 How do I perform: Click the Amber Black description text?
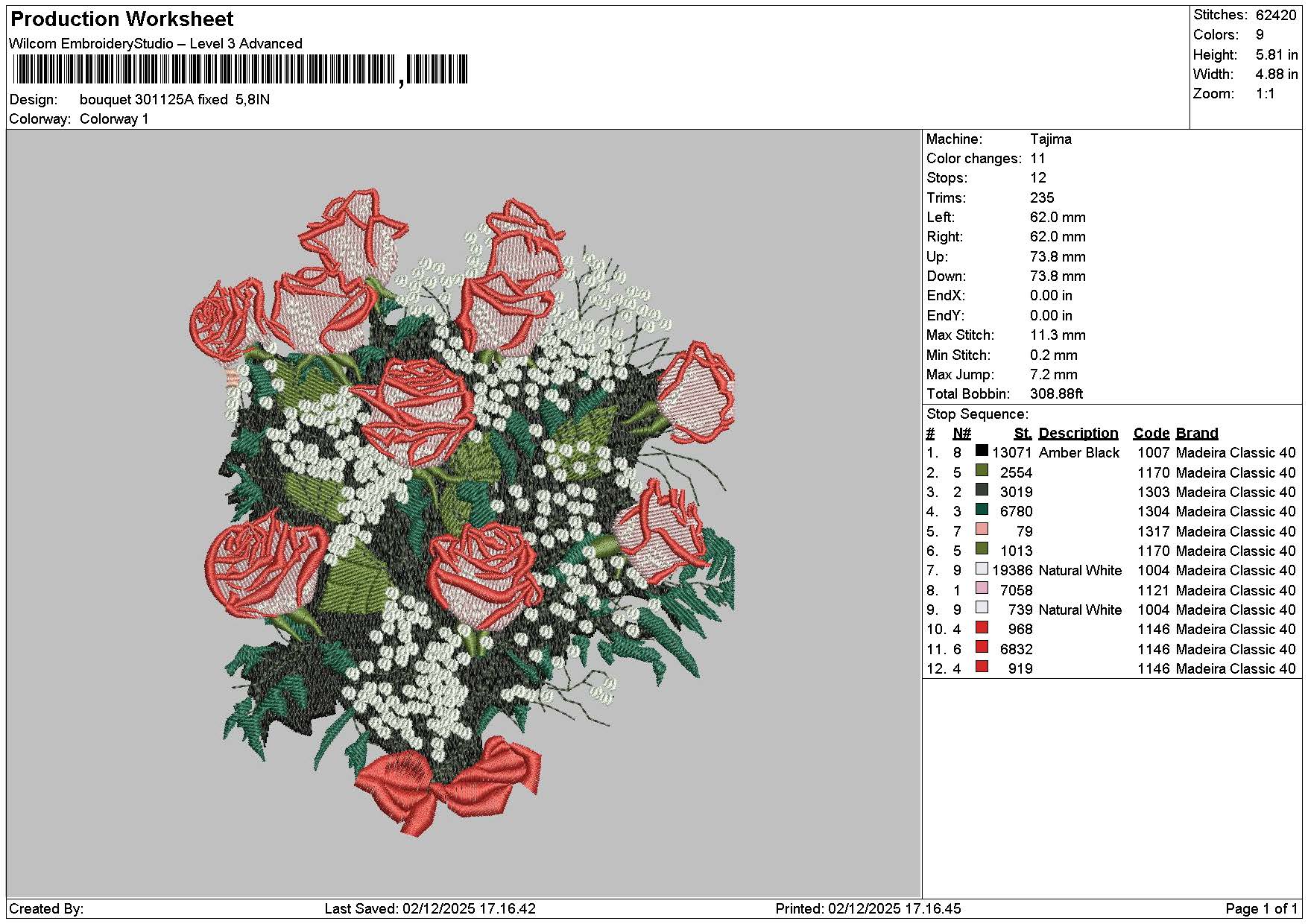pos(1079,453)
